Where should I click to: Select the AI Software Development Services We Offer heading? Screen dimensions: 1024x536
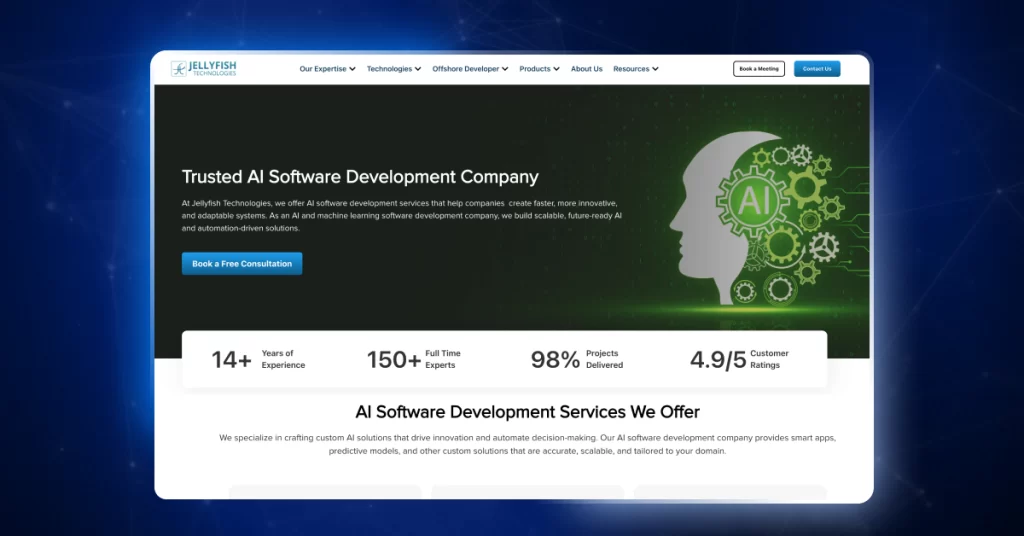(x=527, y=412)
